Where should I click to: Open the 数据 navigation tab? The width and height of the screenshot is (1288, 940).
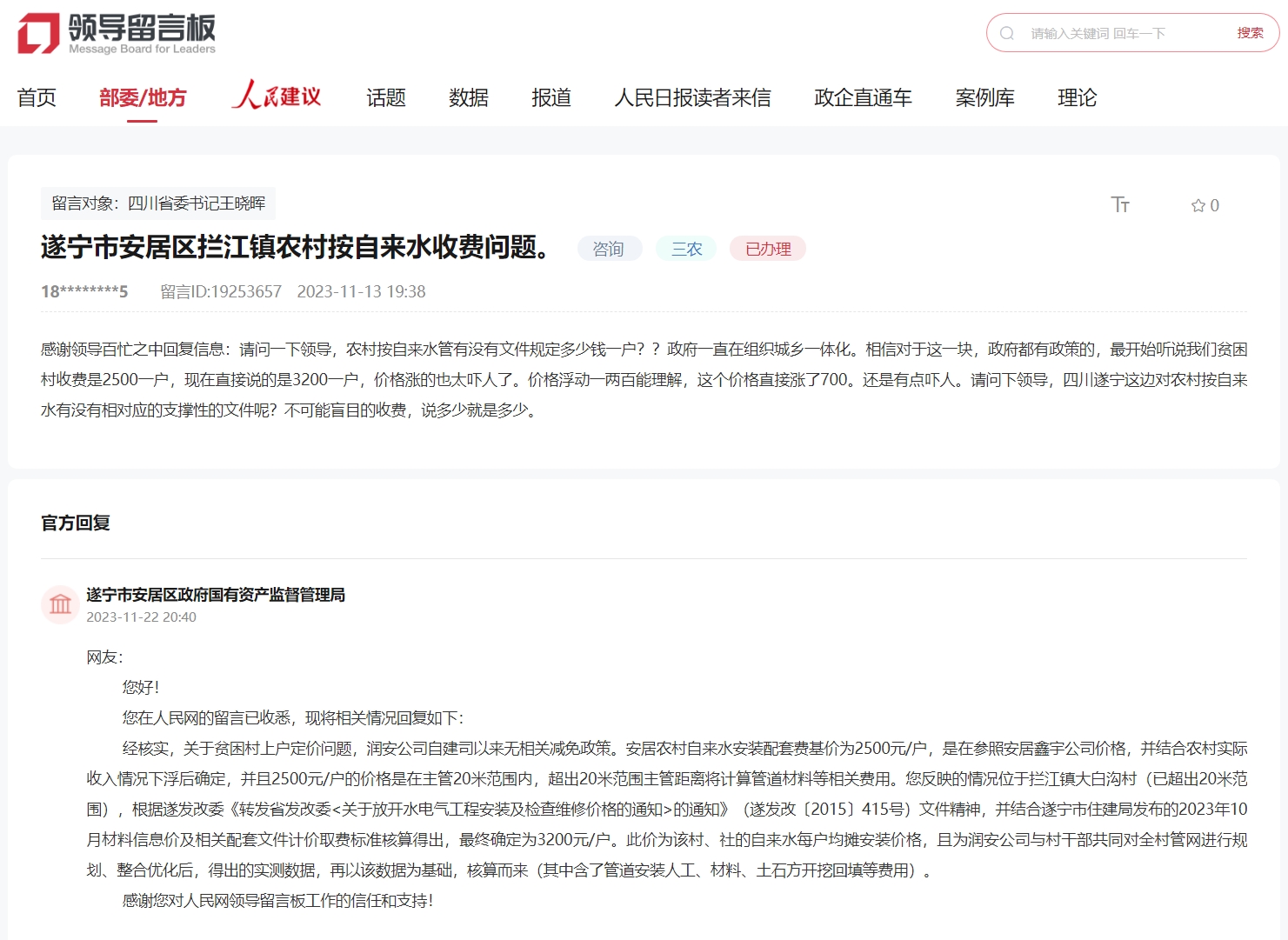coord(468,97)
